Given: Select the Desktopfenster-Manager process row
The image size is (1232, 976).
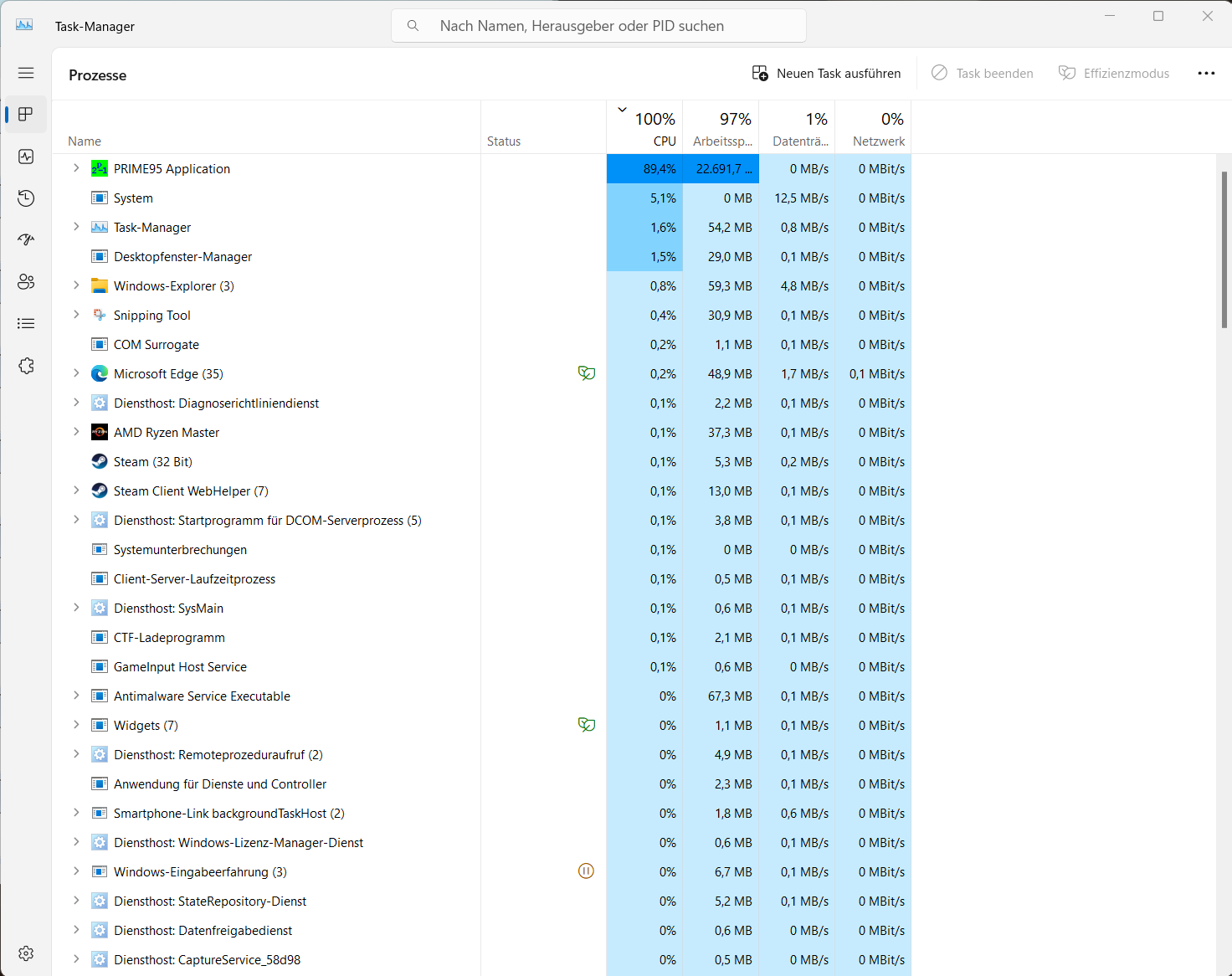Looking at the screenshot, I should [x=481, y=256].
